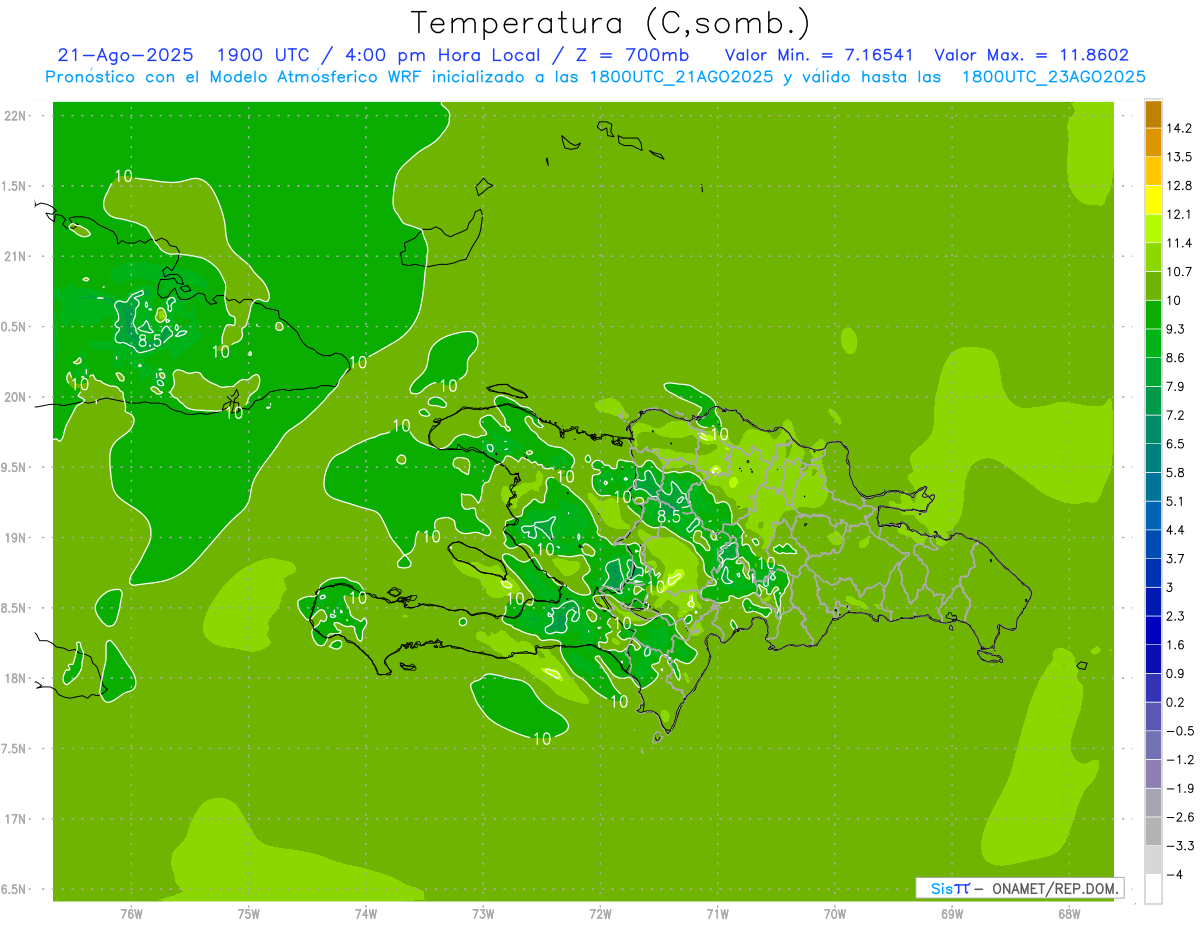The height and width of the screenshot is (927, 1200).
Task: Click the "22N" latitude axis label
Action: click(17, 116)
